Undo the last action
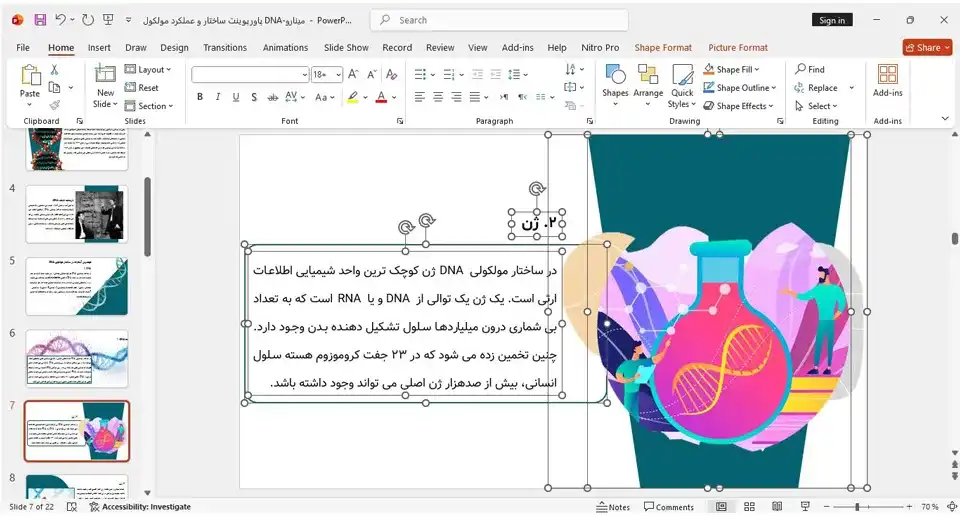This screenshot has width=960, height=516. 60,20
